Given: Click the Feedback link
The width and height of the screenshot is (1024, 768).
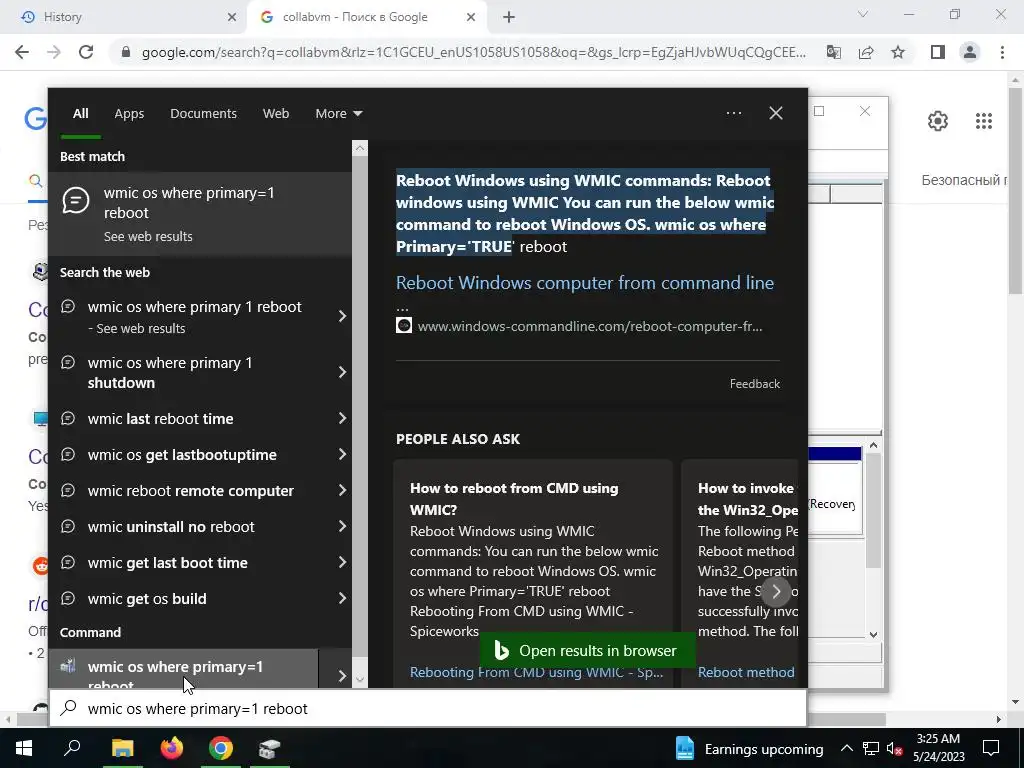Looking at the screenshot, I should 754,384.
